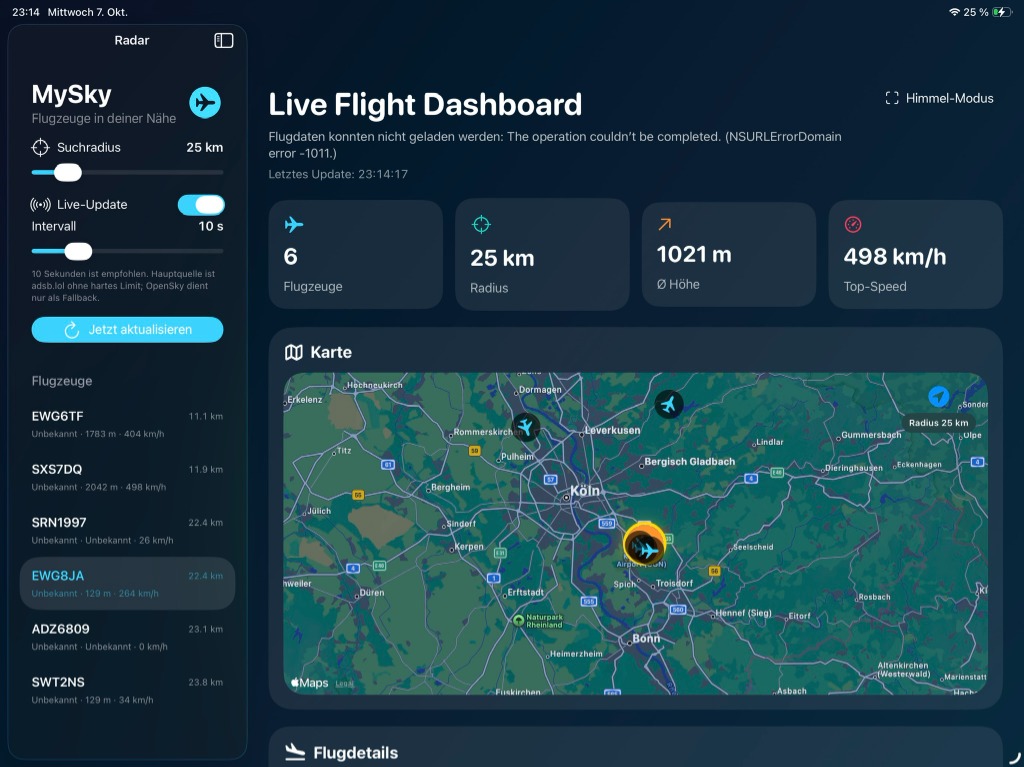Viewport: 1024px width, 767px height.
Task: Click the 498 km/h Top-Speed value
Action: [895, 257]
